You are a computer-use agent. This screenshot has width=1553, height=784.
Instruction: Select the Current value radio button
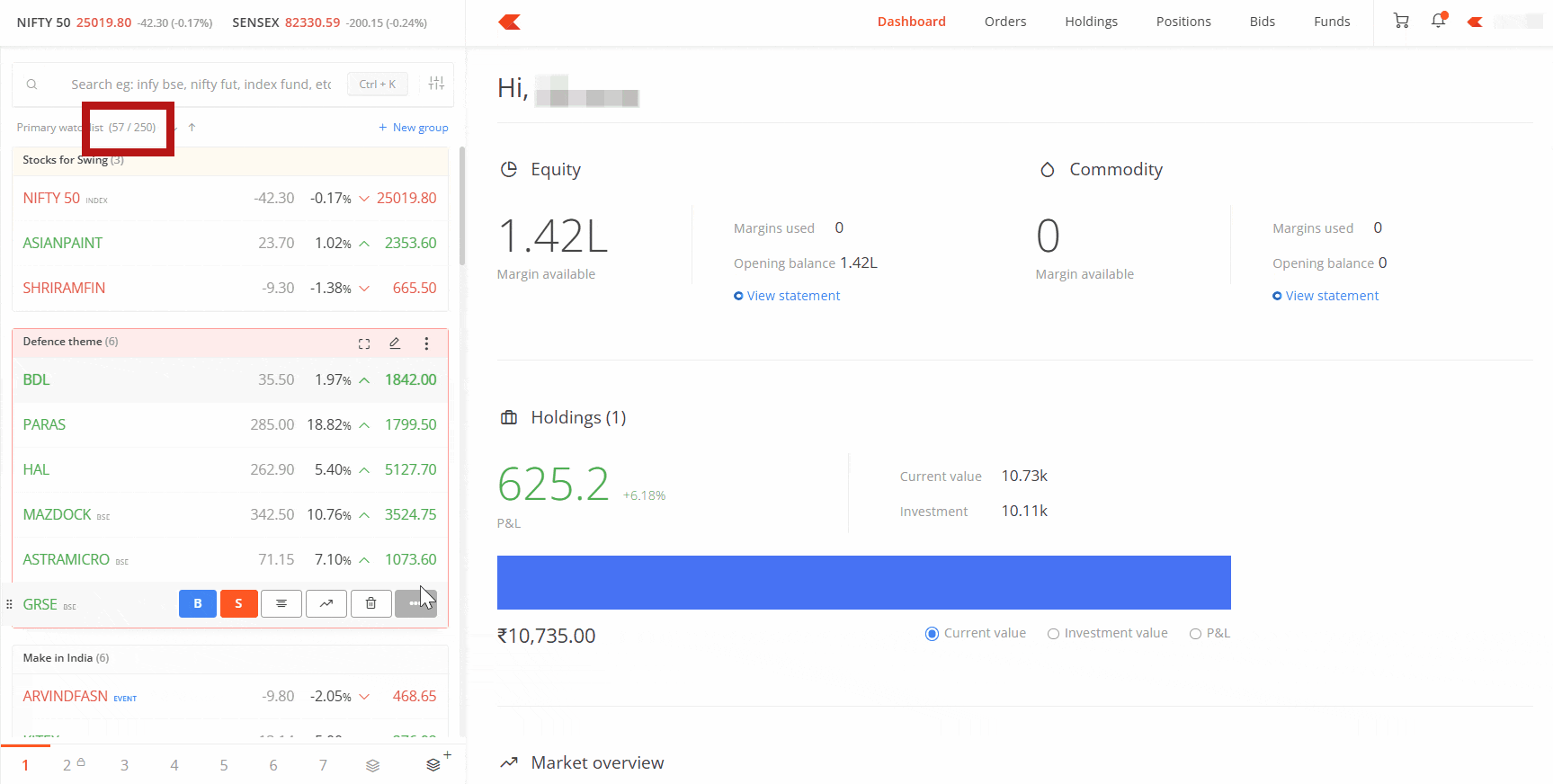(932, 634)
